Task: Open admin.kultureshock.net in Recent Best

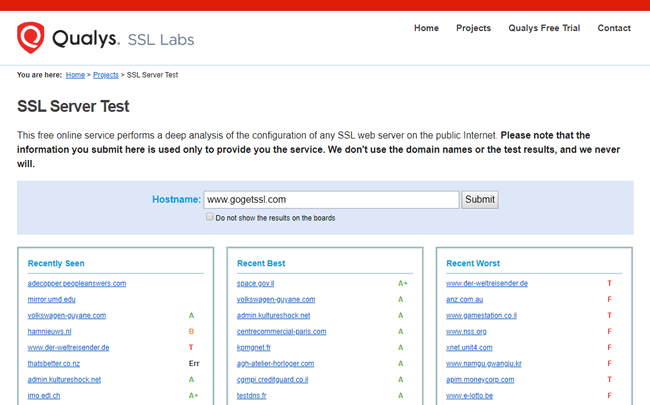Action: 274,315
